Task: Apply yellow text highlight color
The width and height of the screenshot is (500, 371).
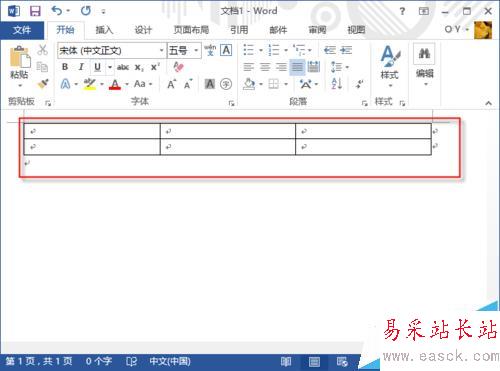Action: tap(90, 84)
